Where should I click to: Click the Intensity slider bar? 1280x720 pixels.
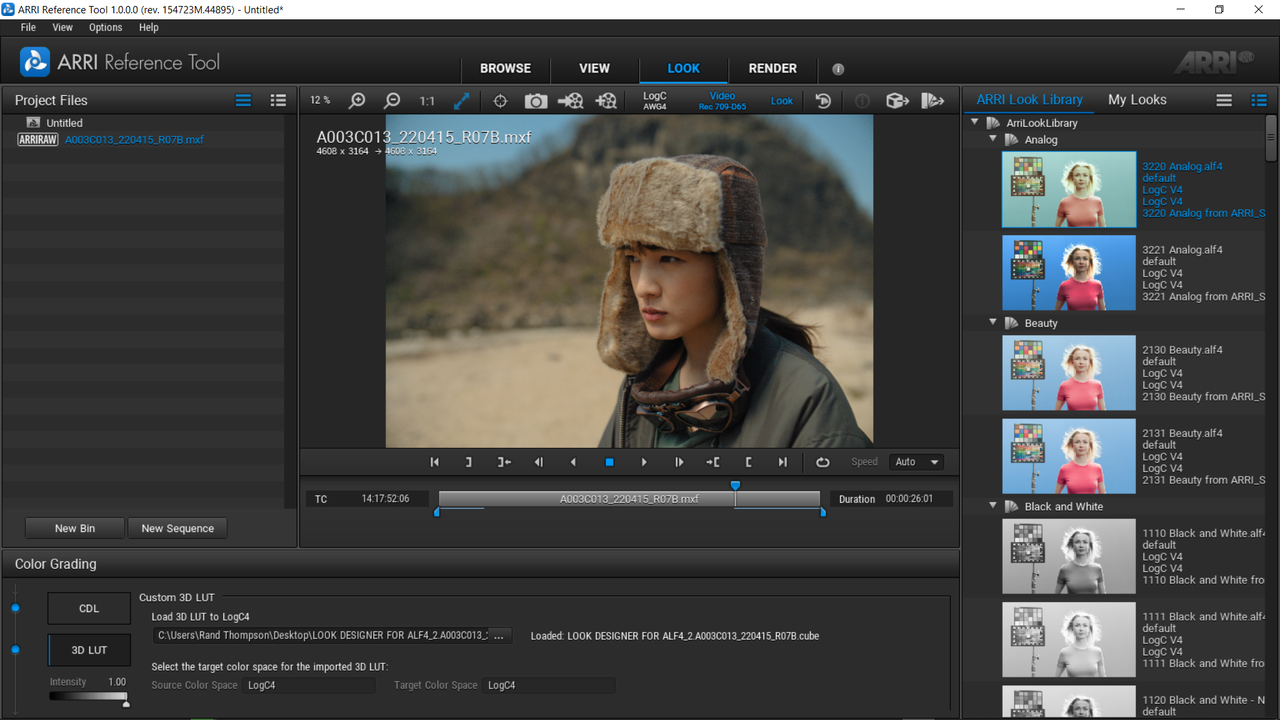click(x=89, y=696)
